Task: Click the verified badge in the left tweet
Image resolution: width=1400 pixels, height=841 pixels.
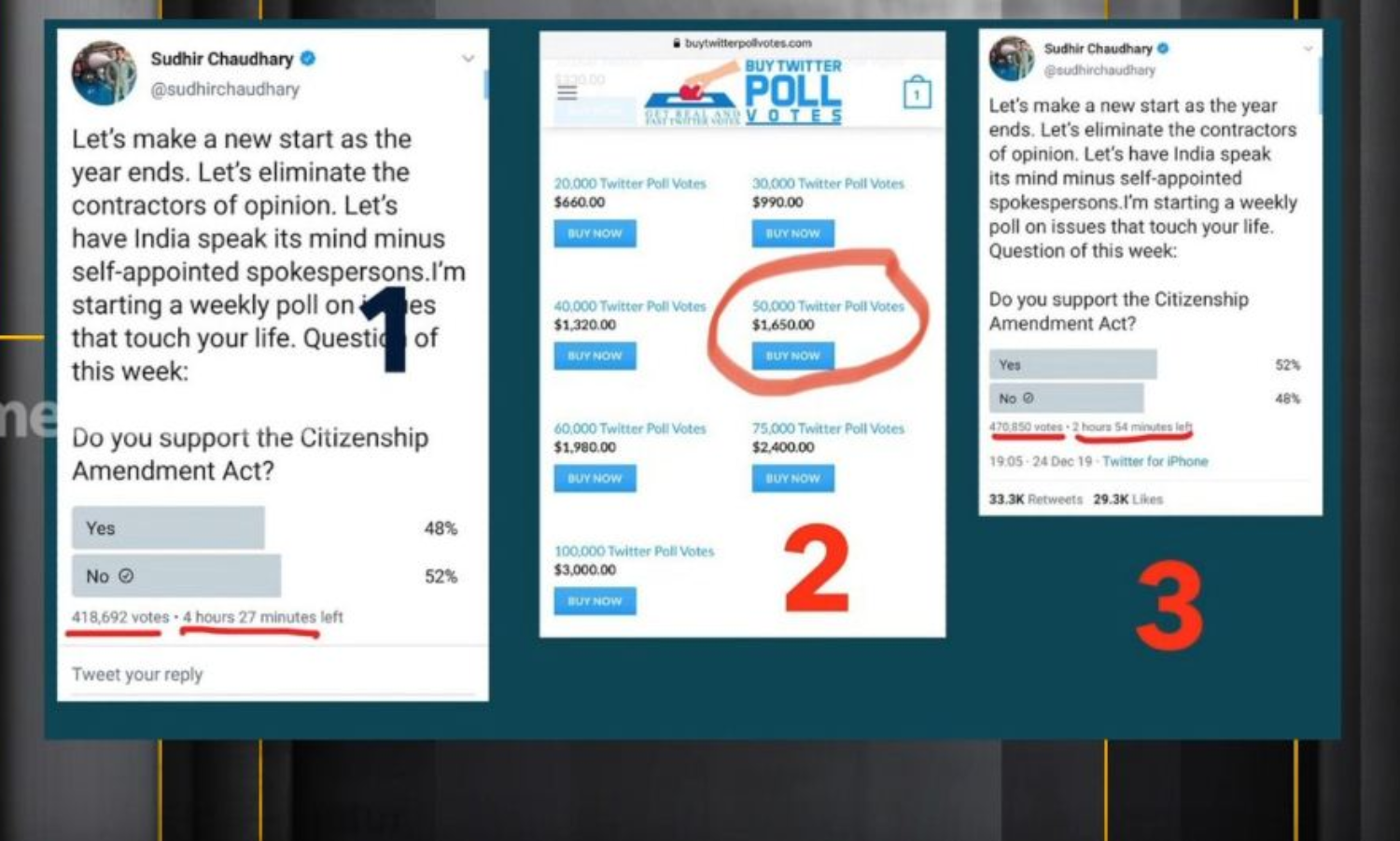Action: tap(308, 58)
